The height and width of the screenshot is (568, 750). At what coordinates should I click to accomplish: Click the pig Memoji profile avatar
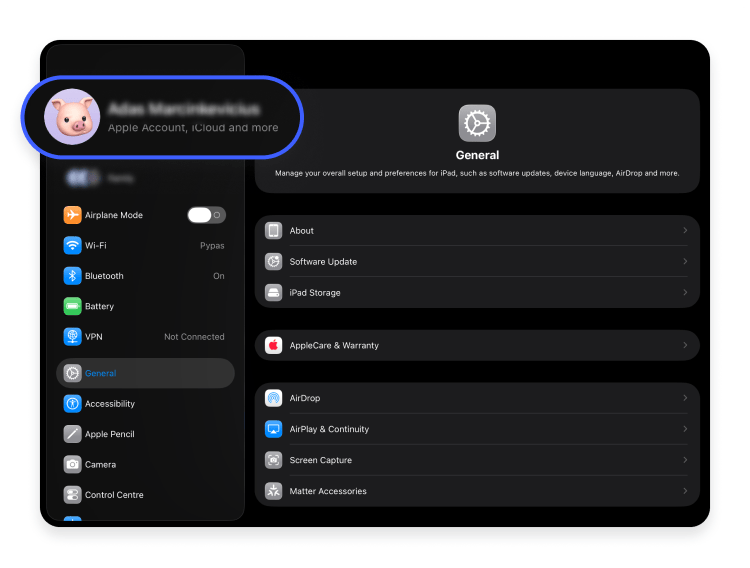tap(72, 117)
